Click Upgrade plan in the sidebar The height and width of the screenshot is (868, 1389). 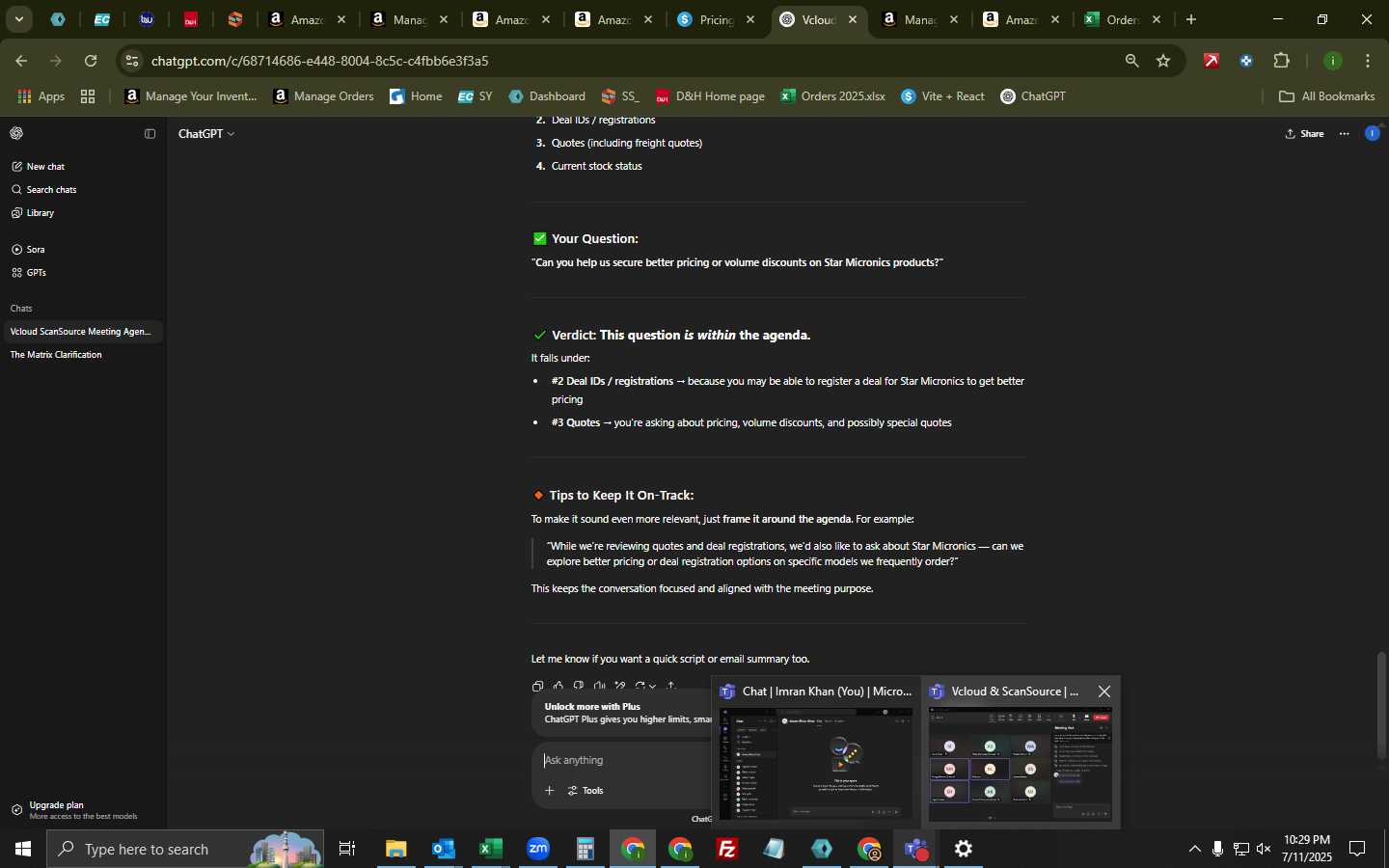coord(81,810)
